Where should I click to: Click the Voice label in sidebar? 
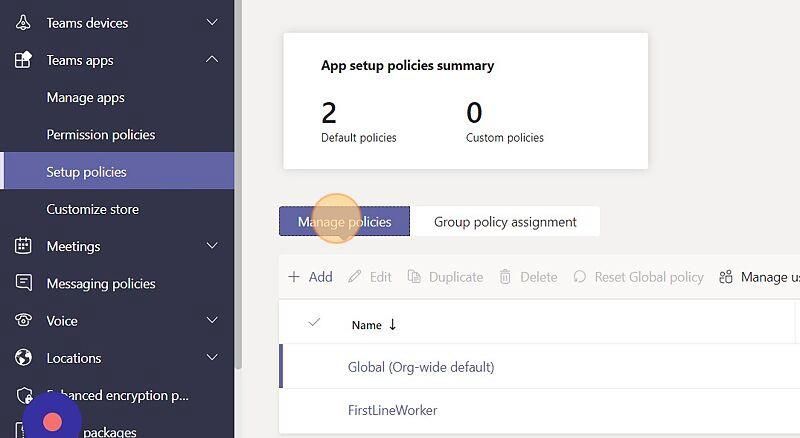pyautogui.click(x=62, y=321)
